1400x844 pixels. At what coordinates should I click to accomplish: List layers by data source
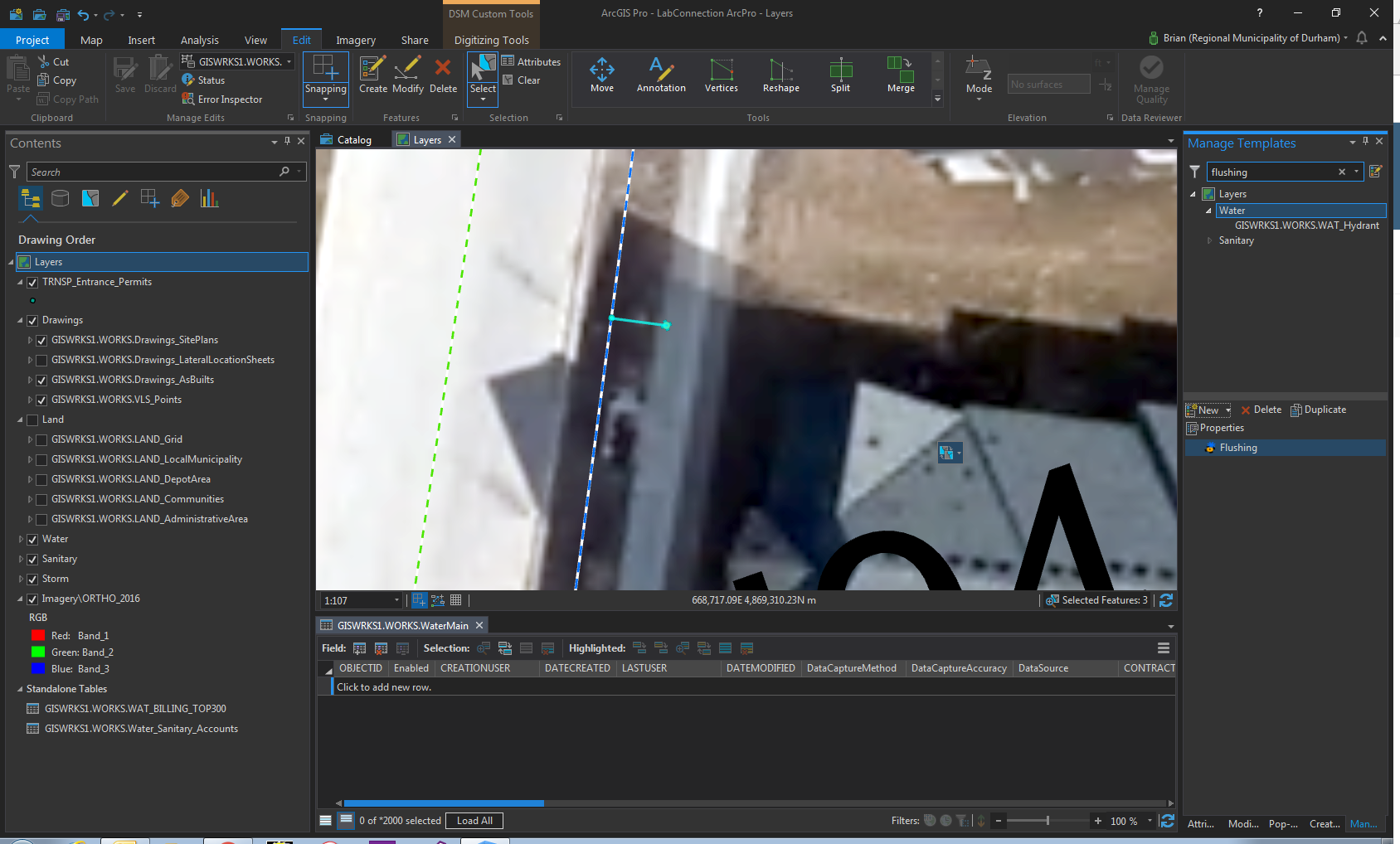(60, 198)
